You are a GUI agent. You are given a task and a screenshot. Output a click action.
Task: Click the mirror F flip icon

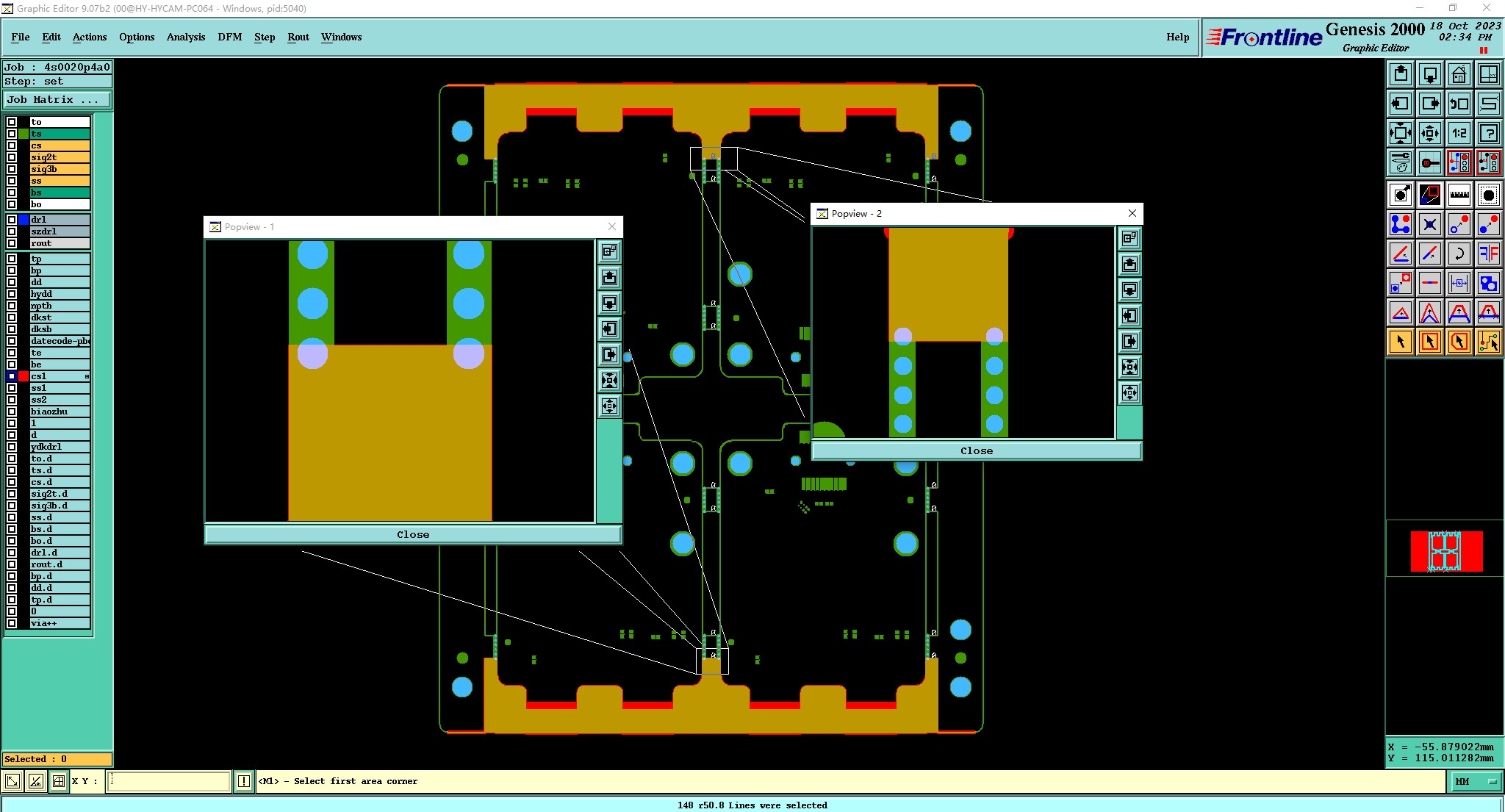(1488, 254)
